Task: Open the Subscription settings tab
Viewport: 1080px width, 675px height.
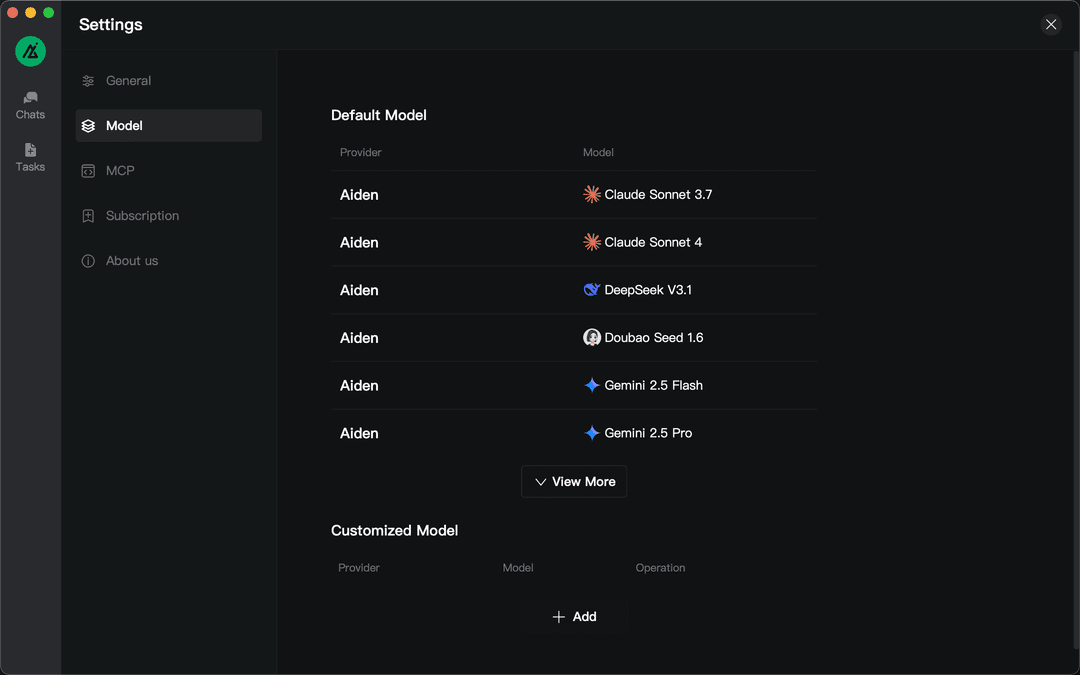Action: click(142, 216)
